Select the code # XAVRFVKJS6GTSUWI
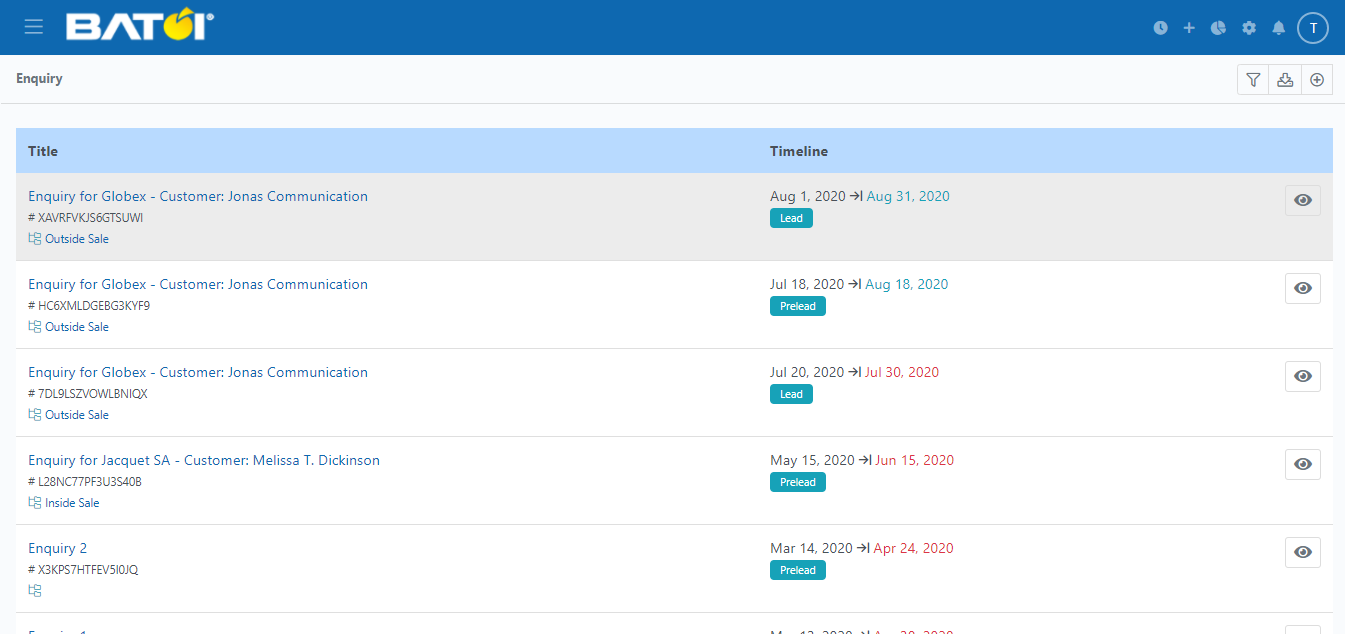The width and height of the screenshot is (1345, 634). coord(86,217)
